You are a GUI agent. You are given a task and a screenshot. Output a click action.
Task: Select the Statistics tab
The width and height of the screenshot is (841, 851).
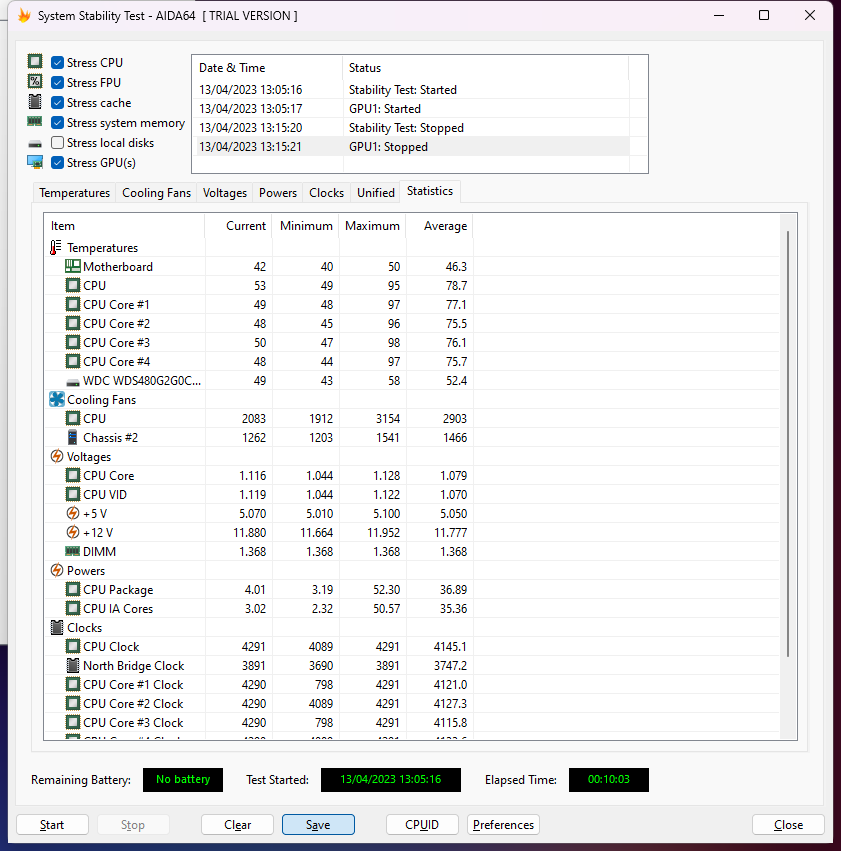(x=430, y=191)
